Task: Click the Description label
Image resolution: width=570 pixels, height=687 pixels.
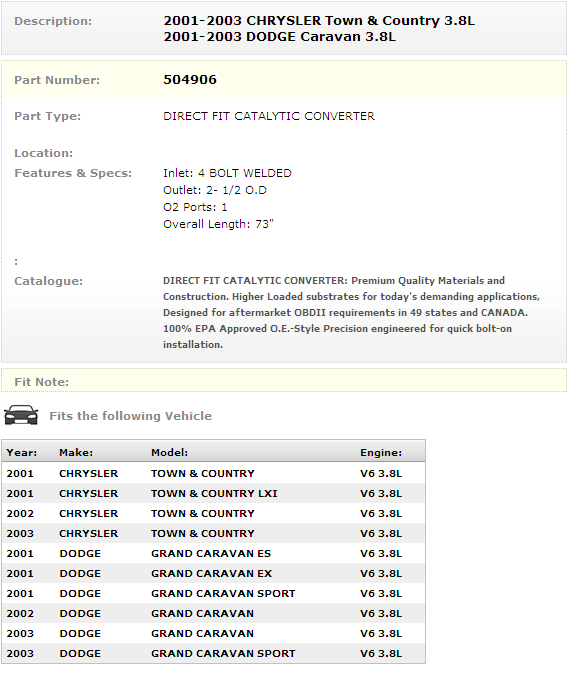Action: tap(53, 21)
